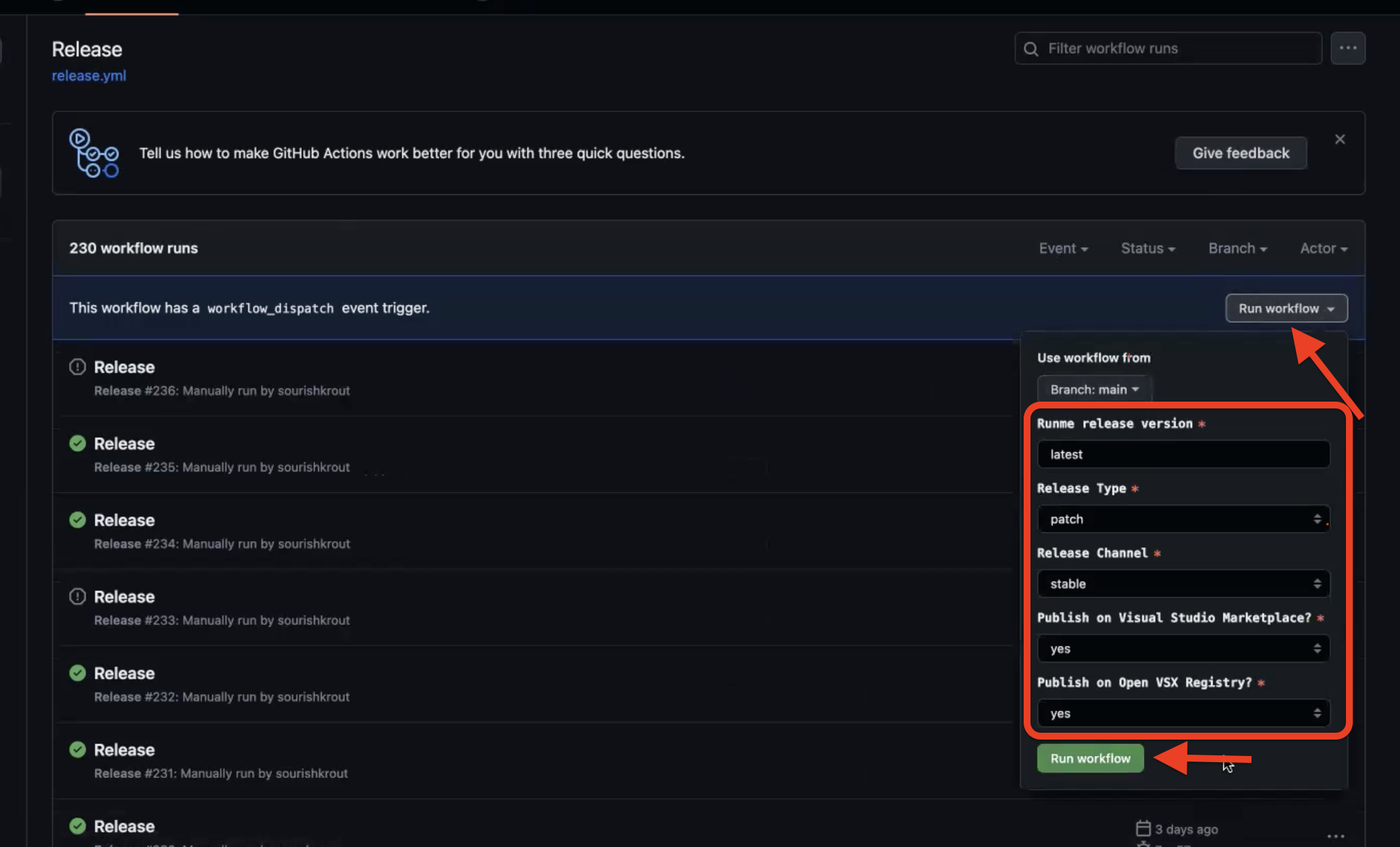Toggle Publish on Open VSX Registry yes/no
Image resolution: width=1400 pixels, height=847 pixels.
(x=1184, y=713)
